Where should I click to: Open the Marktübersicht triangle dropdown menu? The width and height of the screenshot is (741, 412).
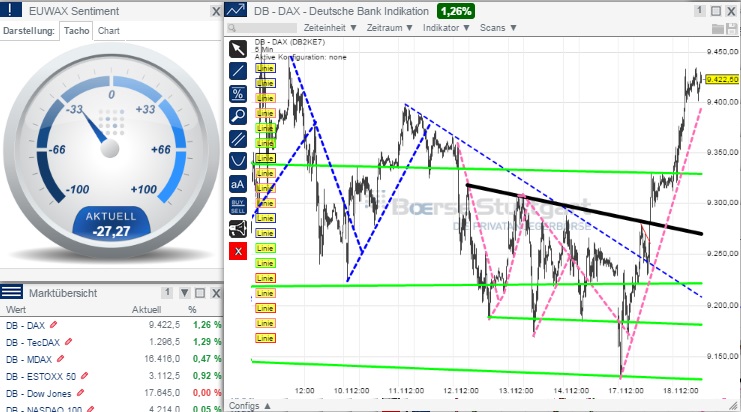pyautogui.click(x=185, y=293)
